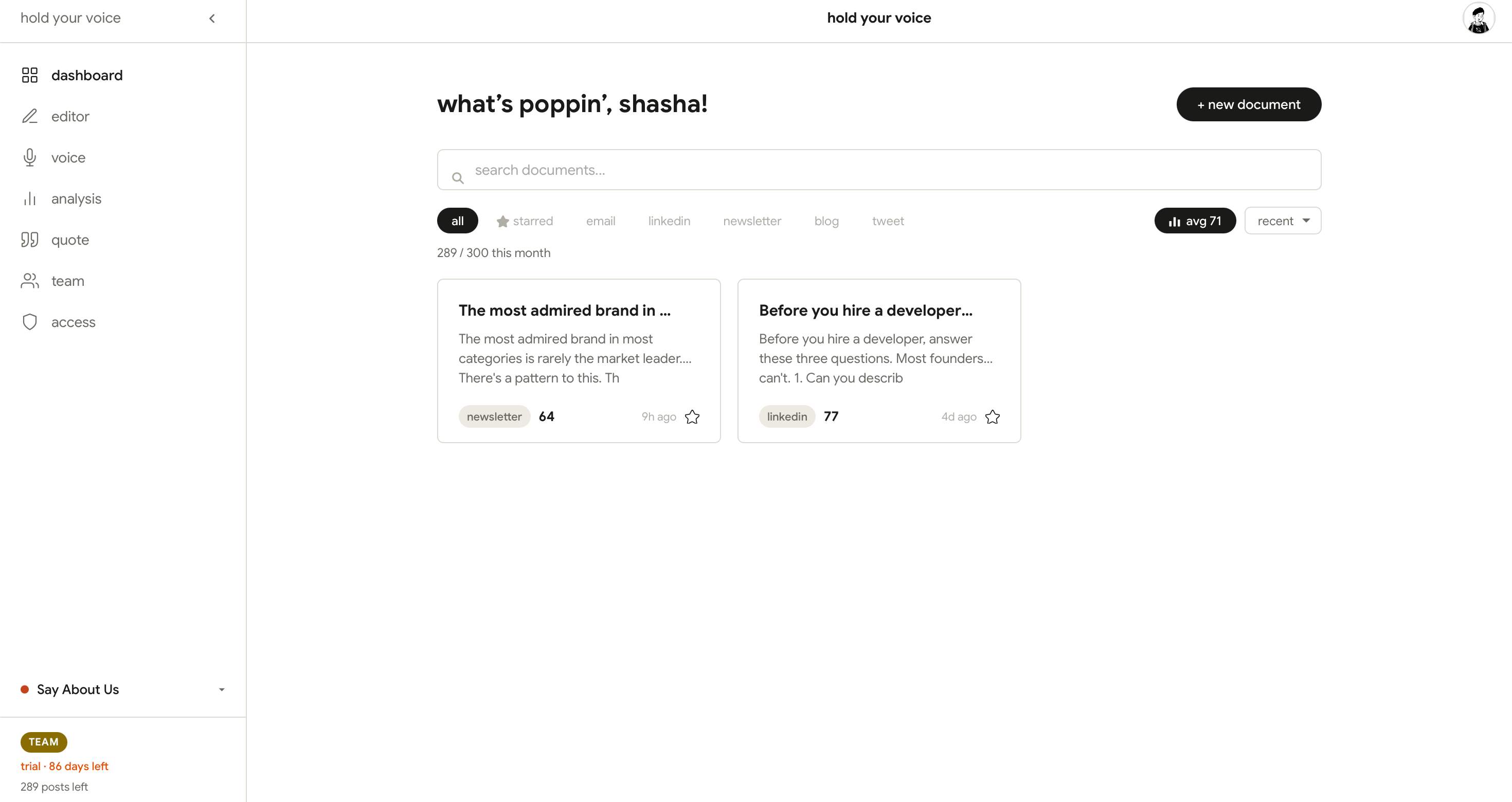Star the newsletter document card
The image size is (1512, 802).
click(x=692, y=416)
